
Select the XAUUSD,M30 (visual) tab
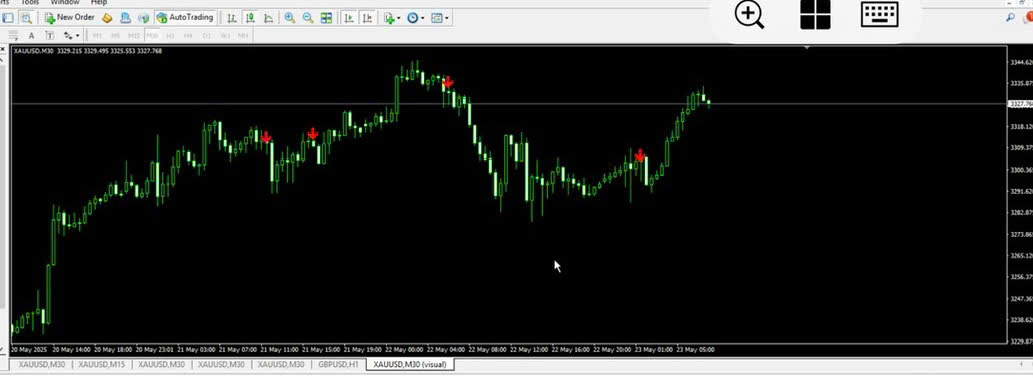[x=410, y=364]
